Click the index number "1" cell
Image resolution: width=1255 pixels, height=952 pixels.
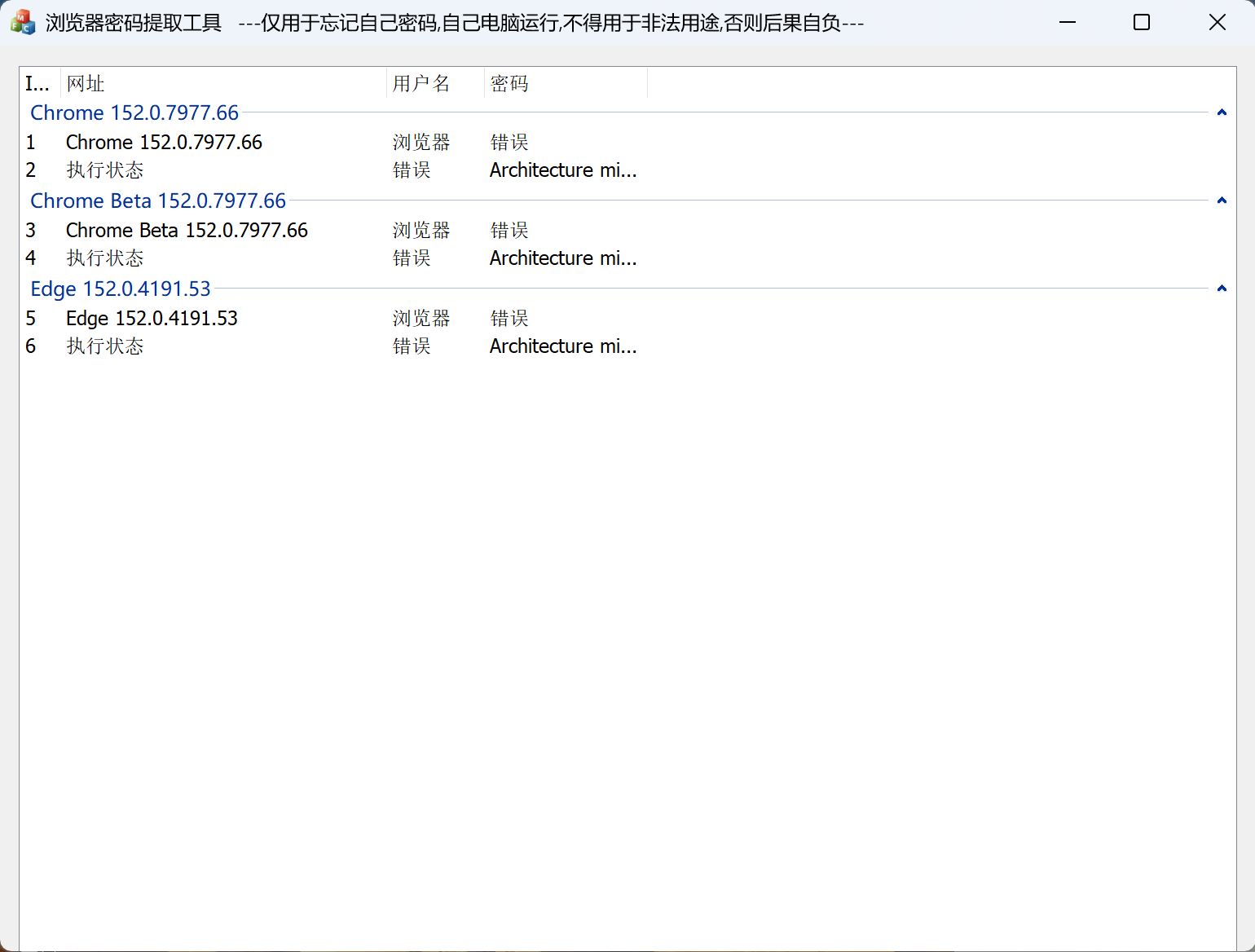(x=31, y=142)
